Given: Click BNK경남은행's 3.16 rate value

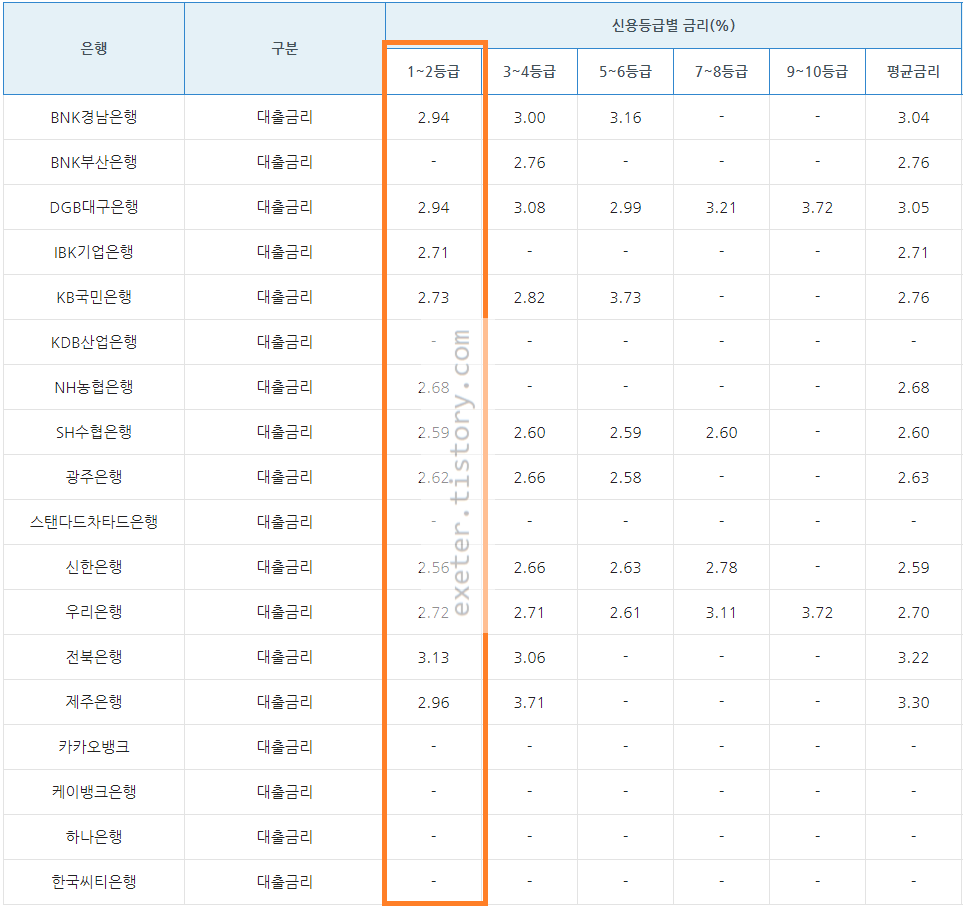Looking at the screenshot, I should coord(625,117).
